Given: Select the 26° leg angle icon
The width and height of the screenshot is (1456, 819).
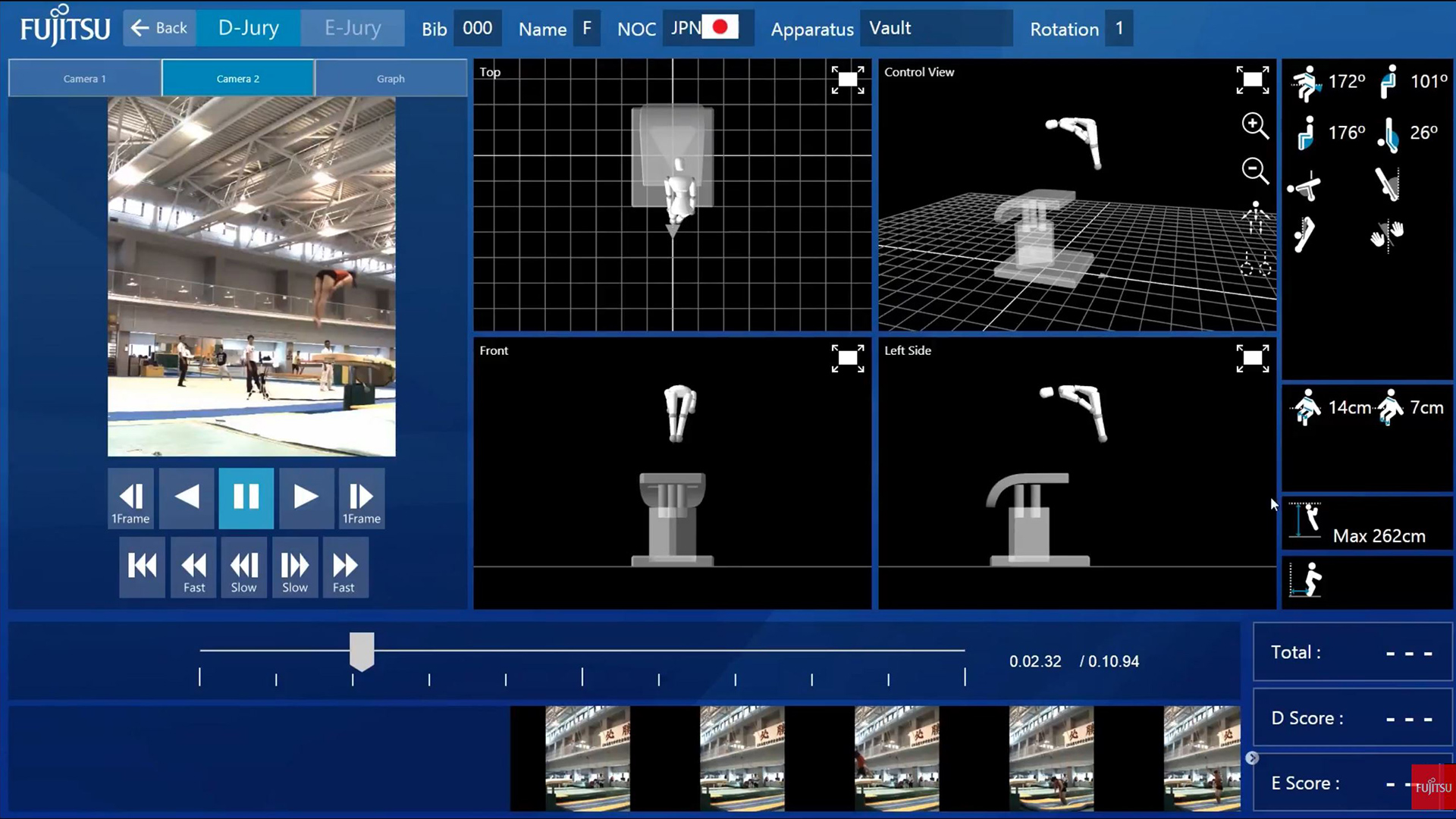Looking at the screenshot, I should [x=1389, y=135].
